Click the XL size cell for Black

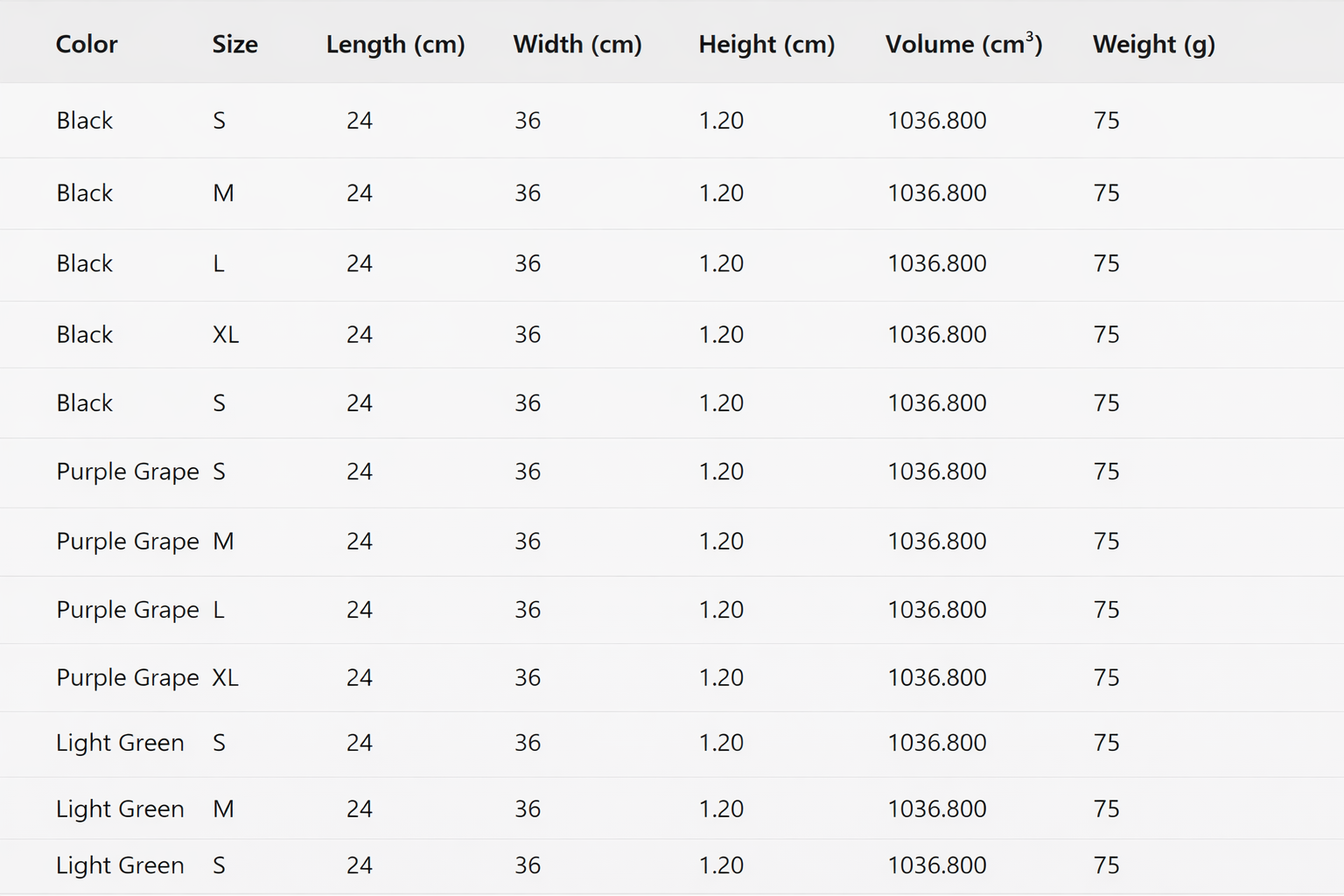[x=225, y=334]
